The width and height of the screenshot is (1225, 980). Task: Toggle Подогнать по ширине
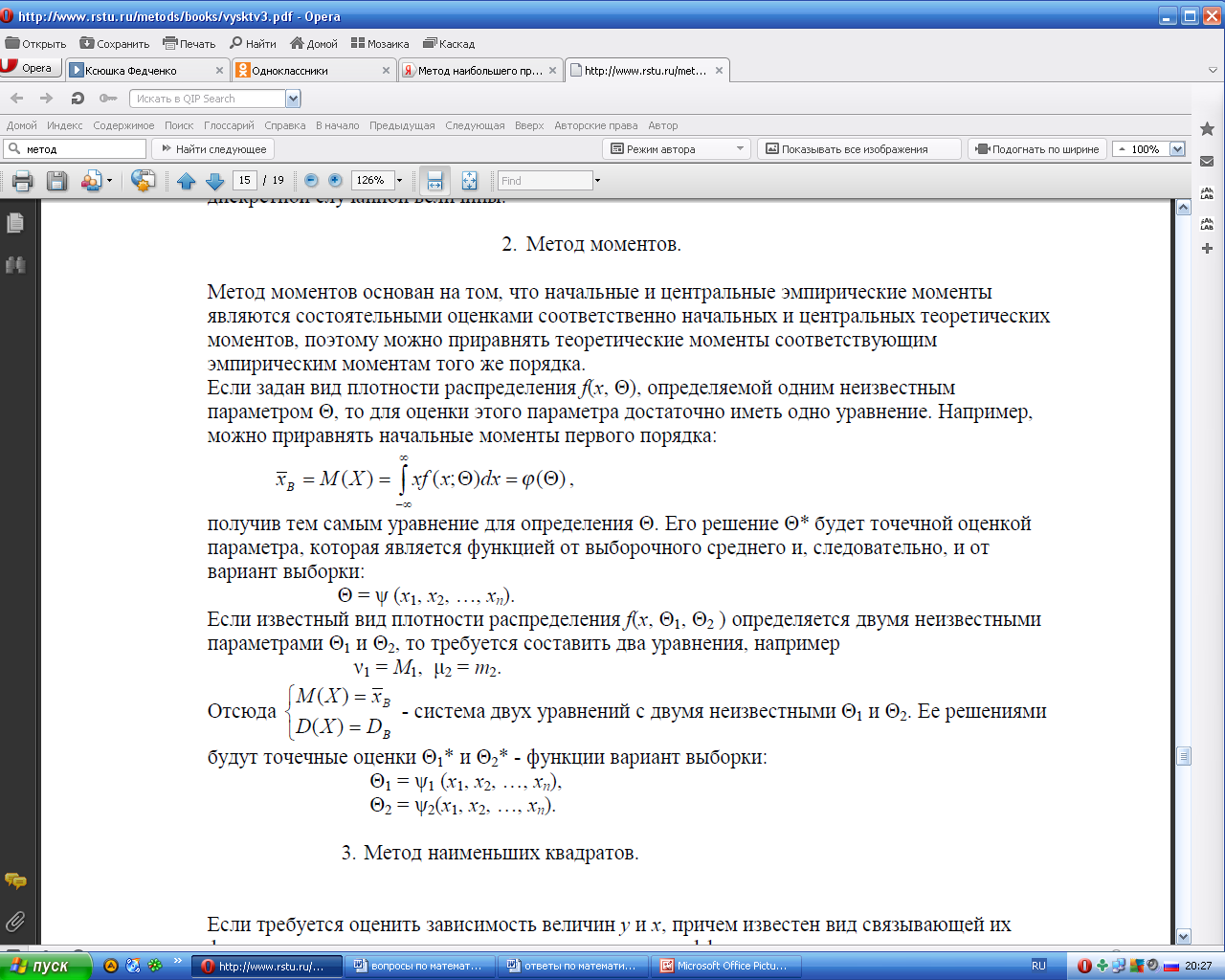click(x=1038, y=148)
